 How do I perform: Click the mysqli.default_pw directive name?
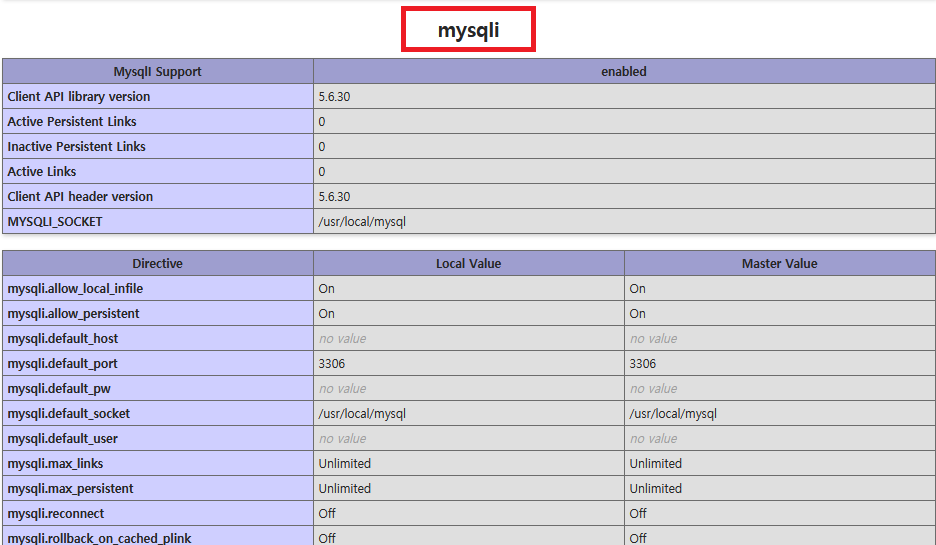(x=59, y=389)
